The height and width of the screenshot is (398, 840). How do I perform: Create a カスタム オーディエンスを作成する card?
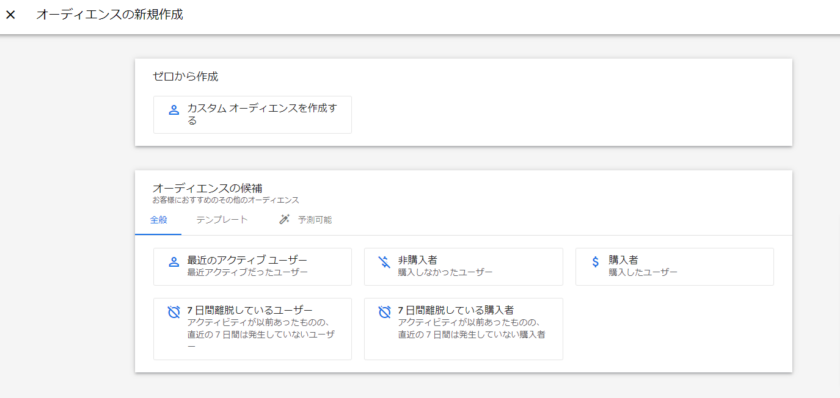pos(252,115)
